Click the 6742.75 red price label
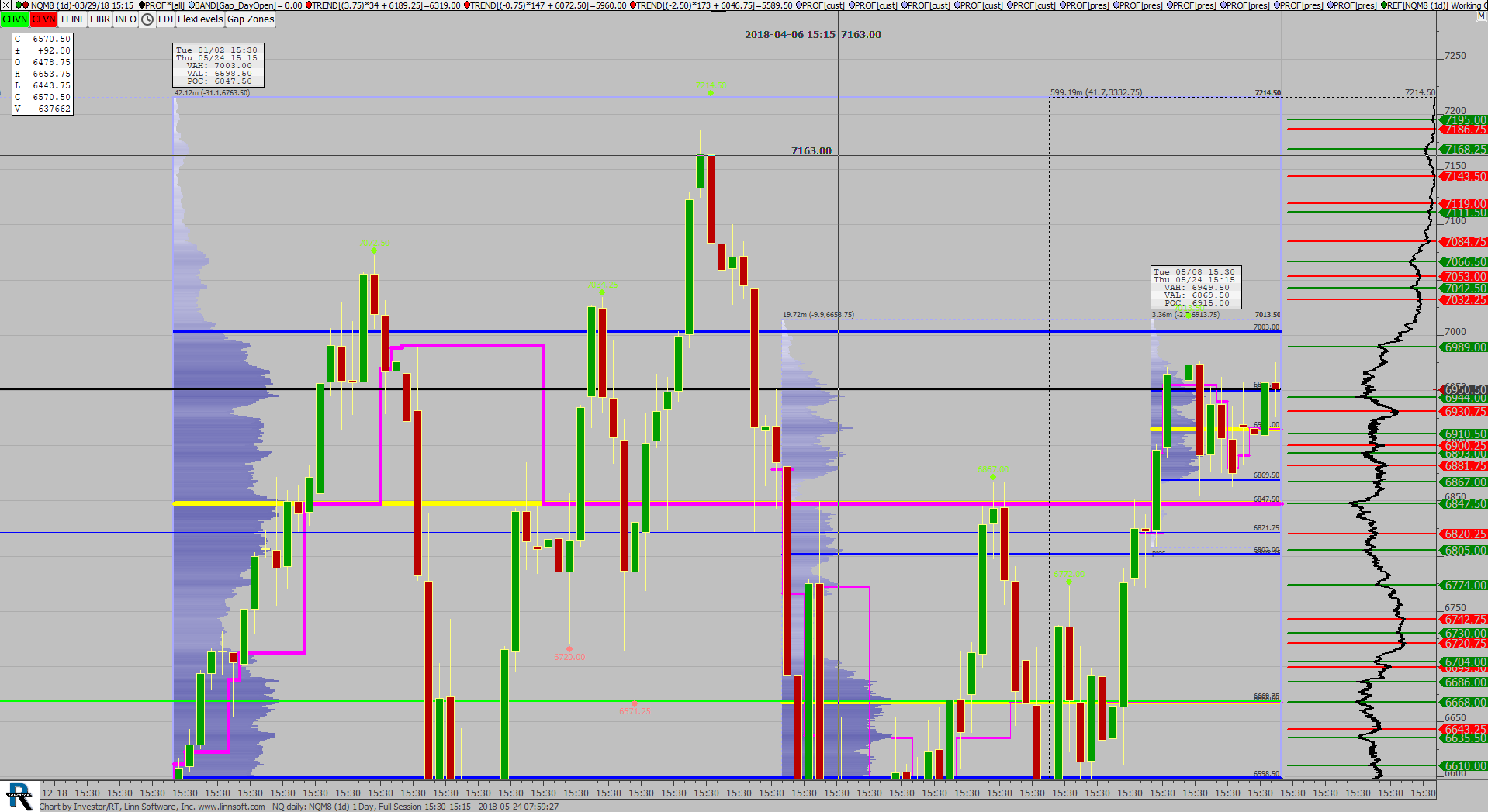Viewport: 1488px width, 812px height. pyautogui.click(x=1464, y=620)
